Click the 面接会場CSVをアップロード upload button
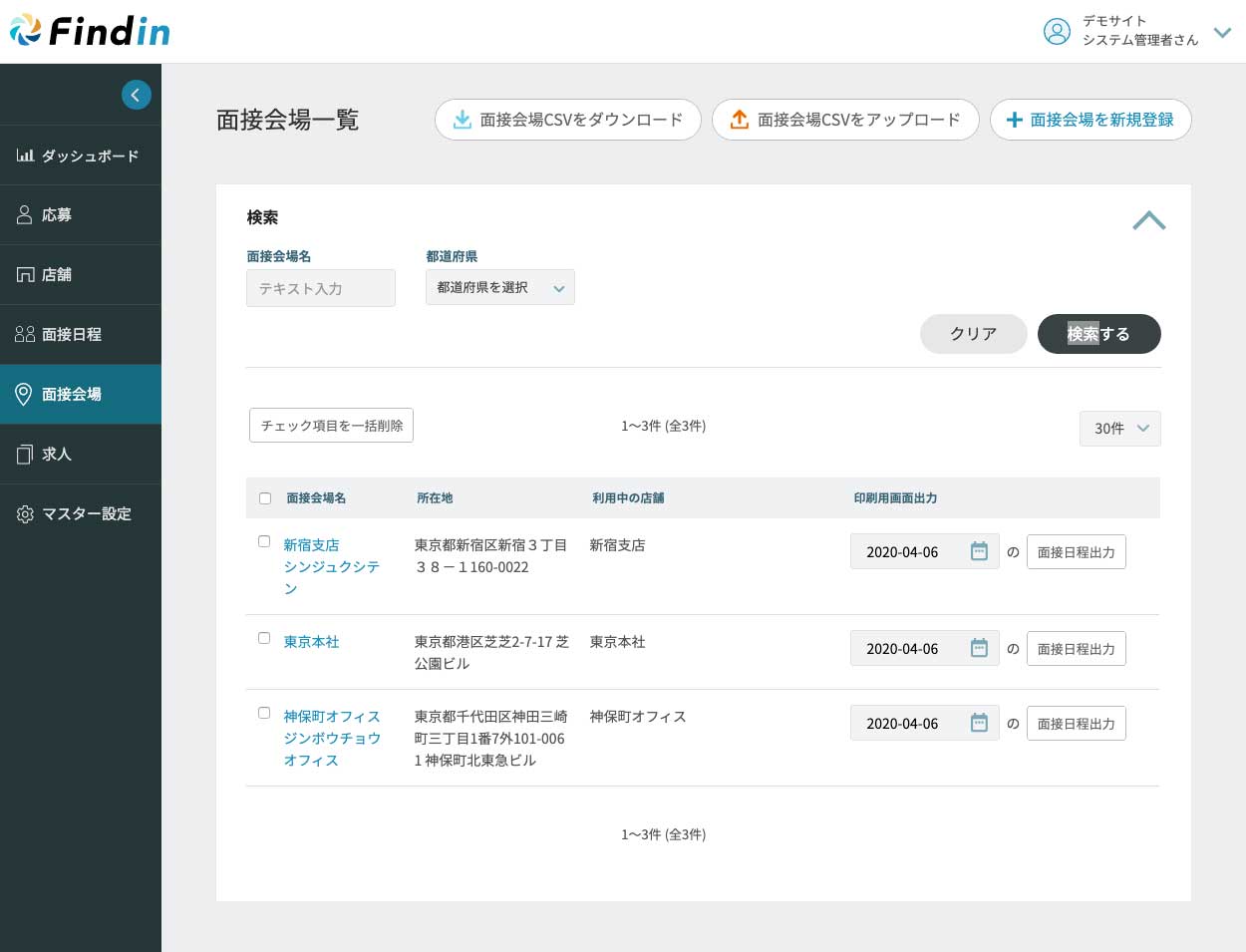The height and width of the screenshot is (952, 1246). [x=844, y=120]
